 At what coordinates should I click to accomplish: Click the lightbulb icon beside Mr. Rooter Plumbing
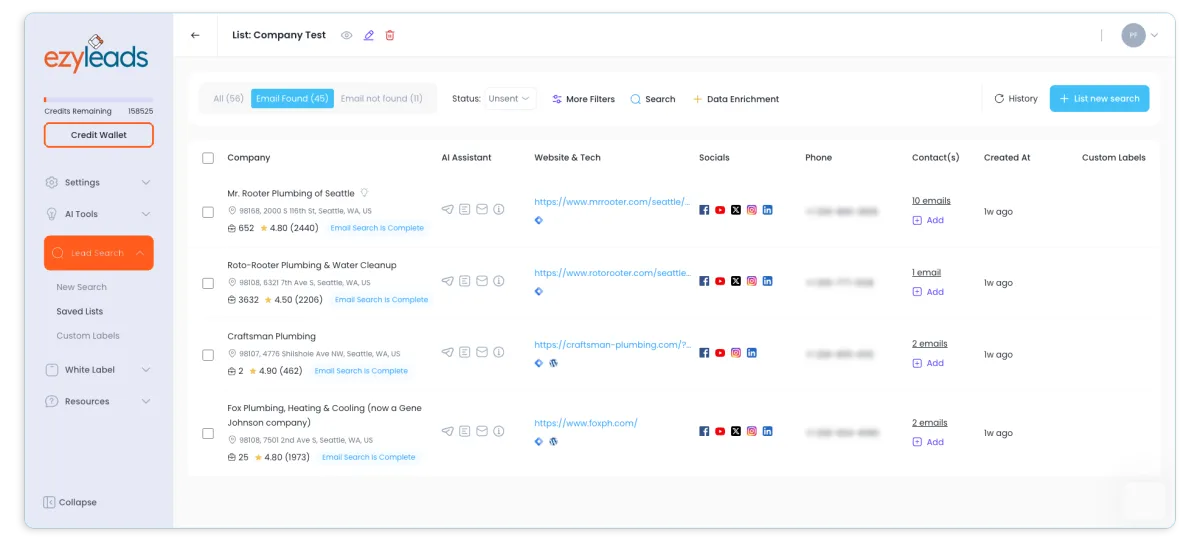[x=364, y=193]
